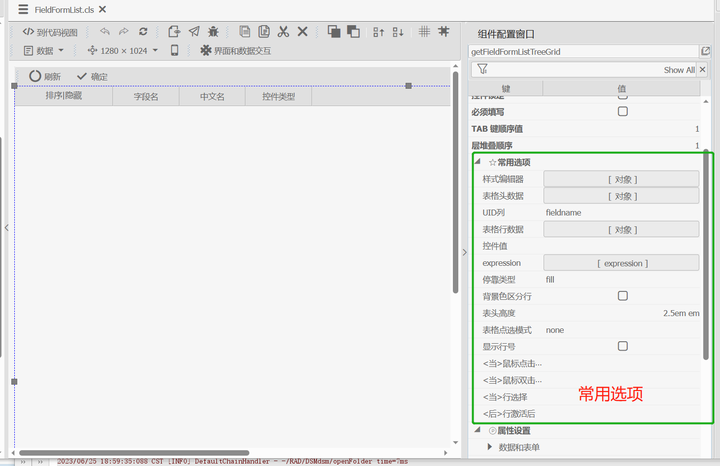Switch to the FieldFormList.cls tab
Screen dimensions: 720x466
click(64, 10)
